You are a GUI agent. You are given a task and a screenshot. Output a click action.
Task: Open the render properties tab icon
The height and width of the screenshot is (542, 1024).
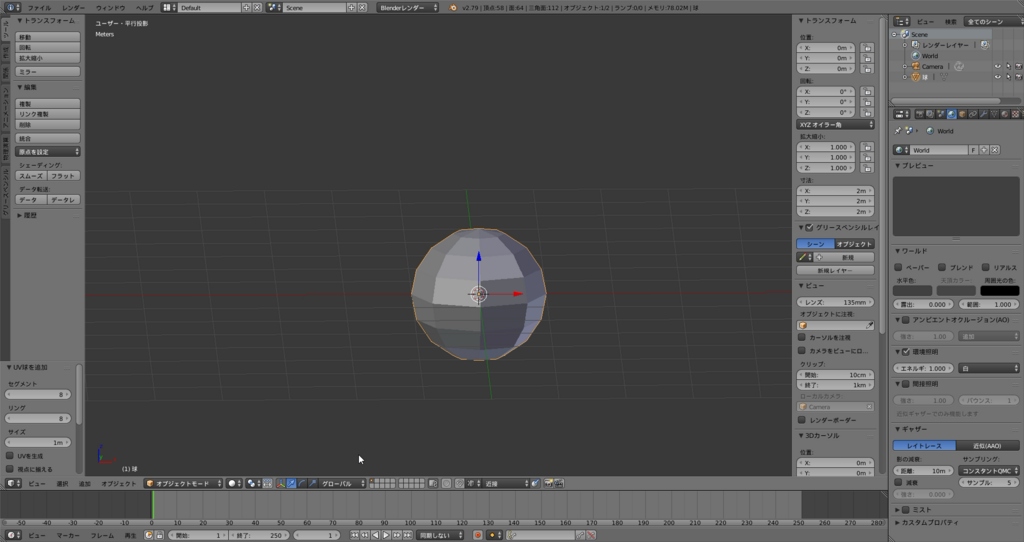pos(920,114)
